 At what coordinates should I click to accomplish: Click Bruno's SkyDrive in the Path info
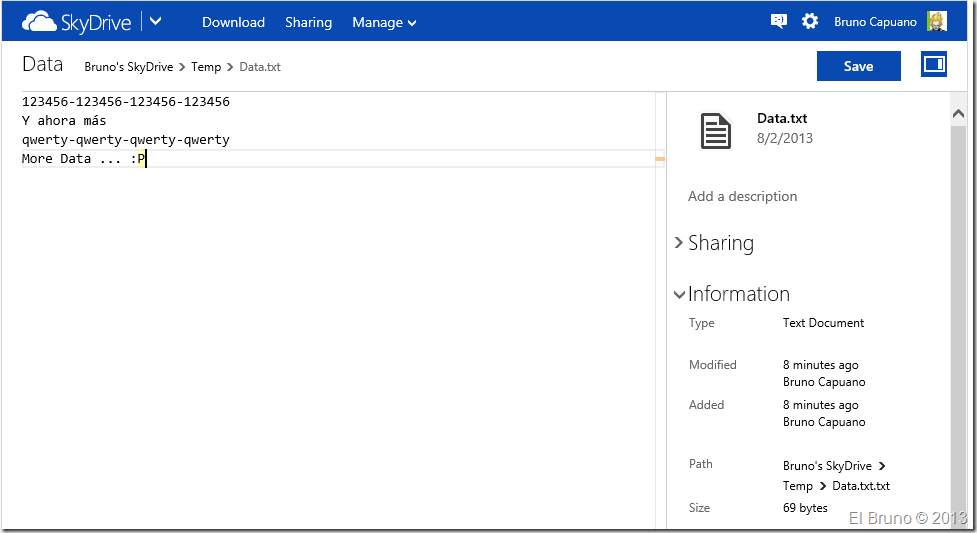pos(827,466)
